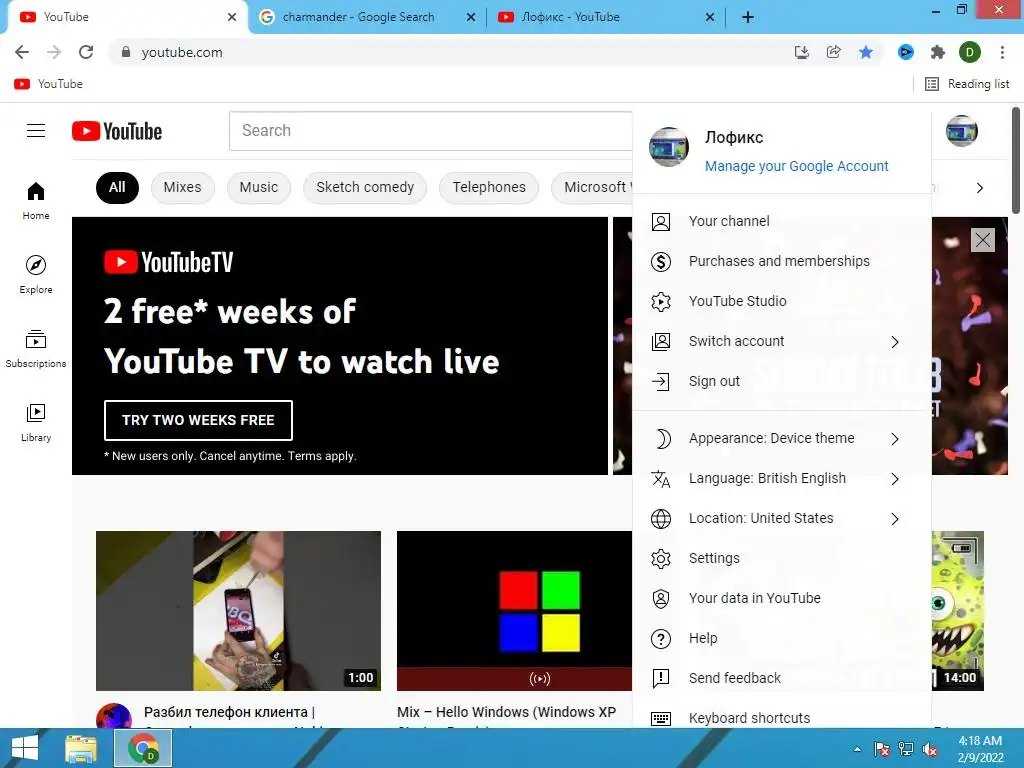Viewport: 1024px width, 768px height.
Task: Click the share page icon in address bar
Action: point(833,52)
